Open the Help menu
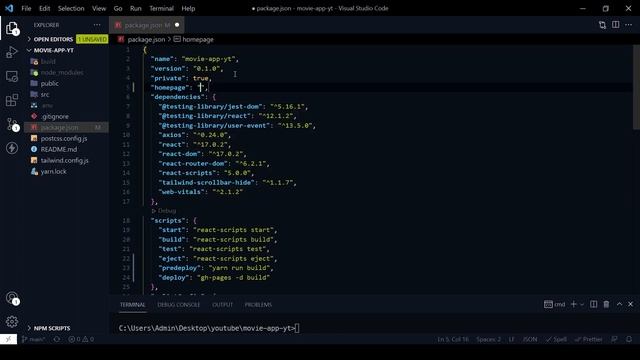This screenshot has height=360, width=640. click(x=188, y=8)
